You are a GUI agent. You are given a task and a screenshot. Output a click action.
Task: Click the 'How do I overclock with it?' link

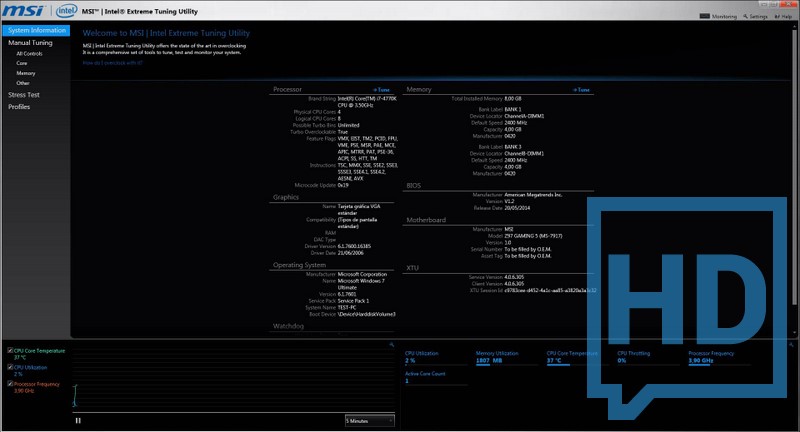(112, 62)
